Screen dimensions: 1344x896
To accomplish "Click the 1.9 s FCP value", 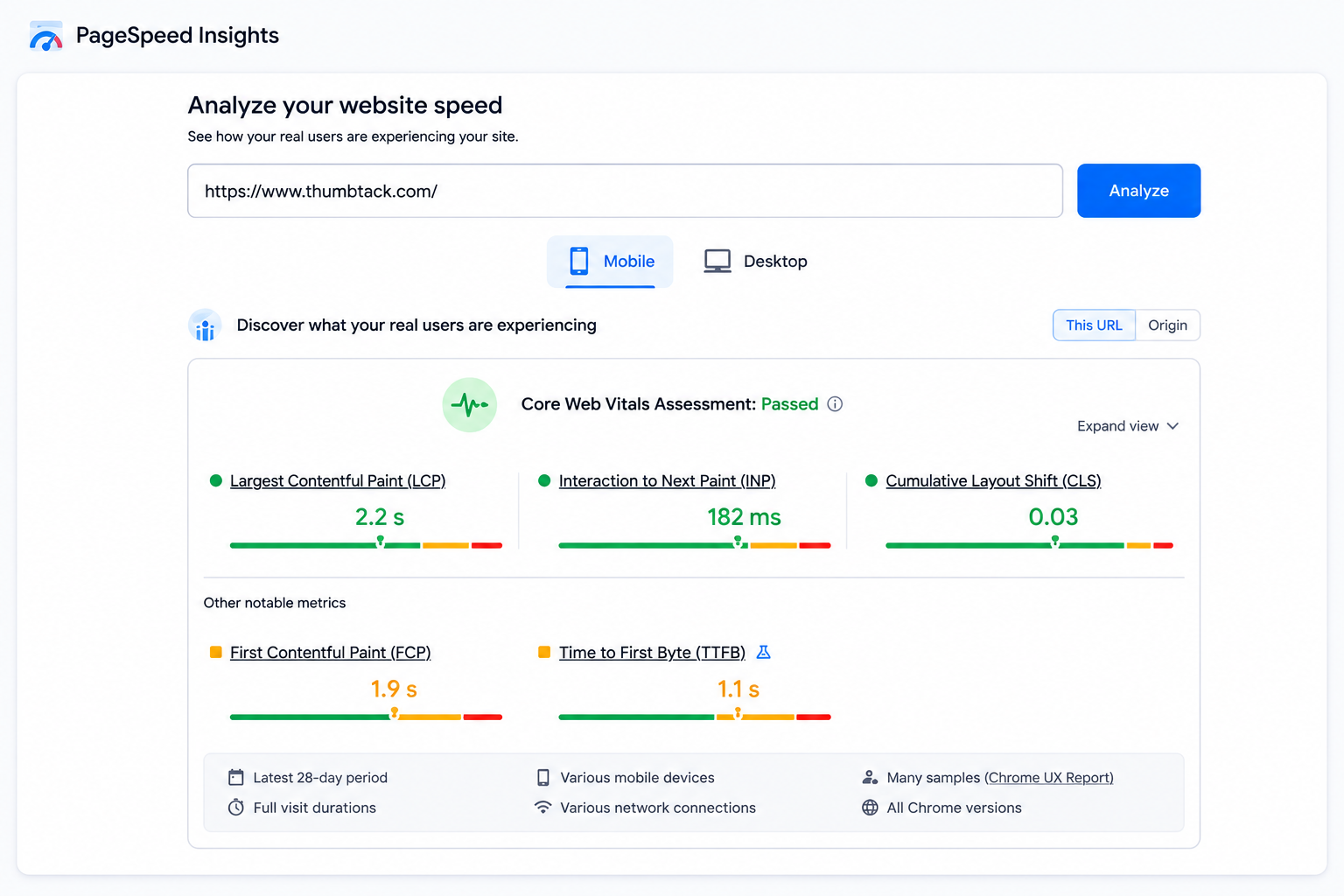I will [x=394, y=689].
